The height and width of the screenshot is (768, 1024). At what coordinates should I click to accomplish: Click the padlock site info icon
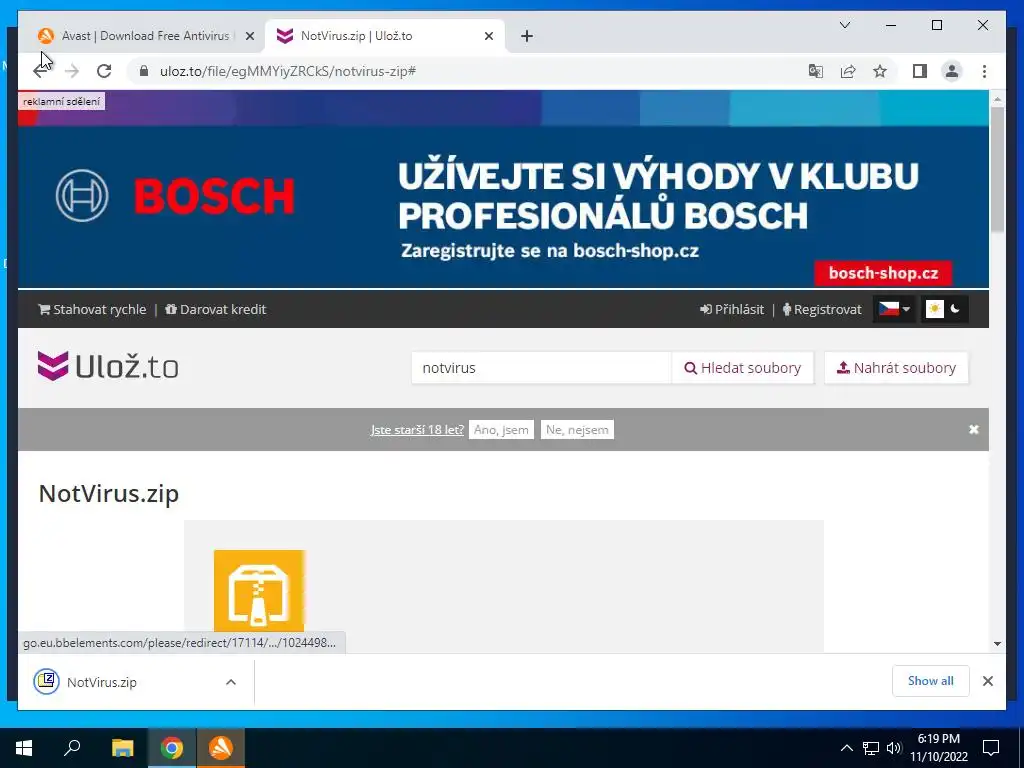point(144,71)
